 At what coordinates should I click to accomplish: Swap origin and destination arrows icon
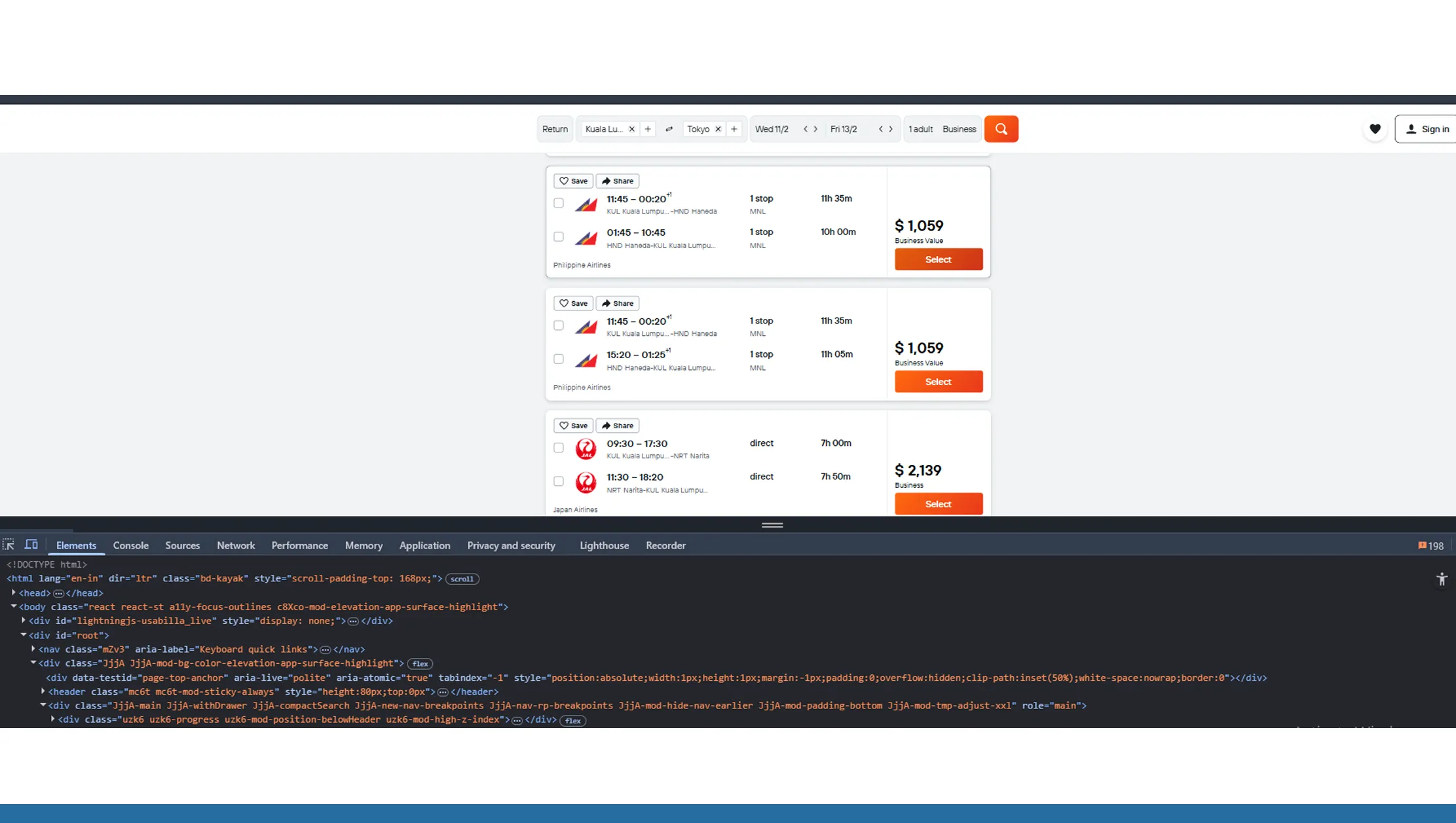(669, 129)
